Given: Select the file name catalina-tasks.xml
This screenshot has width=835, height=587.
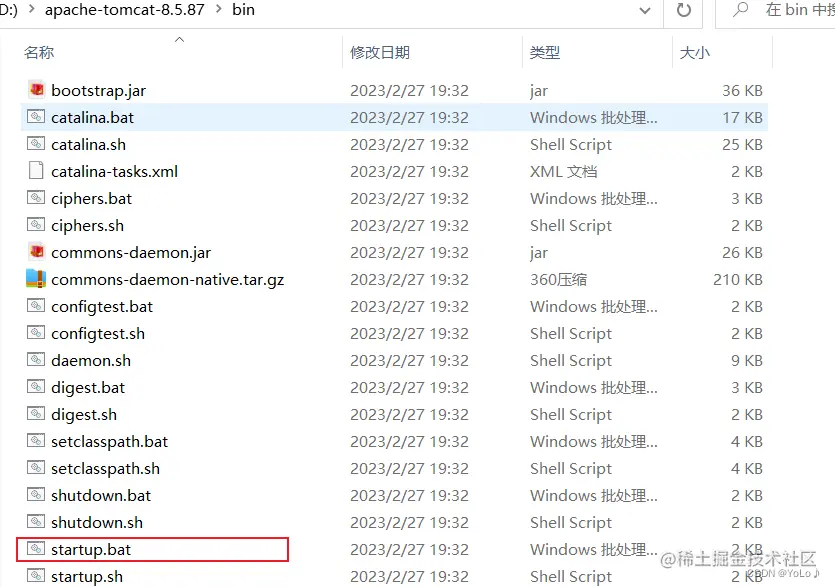Looking at the screenshot, I should coord(114,172).
